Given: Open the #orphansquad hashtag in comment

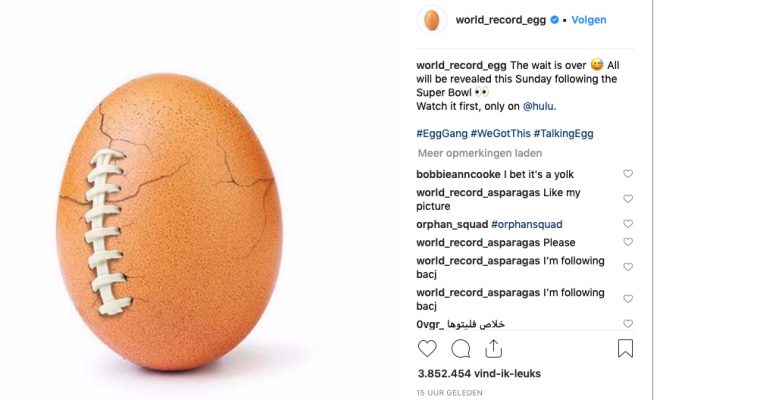Looking at the screenshot, I should click(x=526, y=224).
